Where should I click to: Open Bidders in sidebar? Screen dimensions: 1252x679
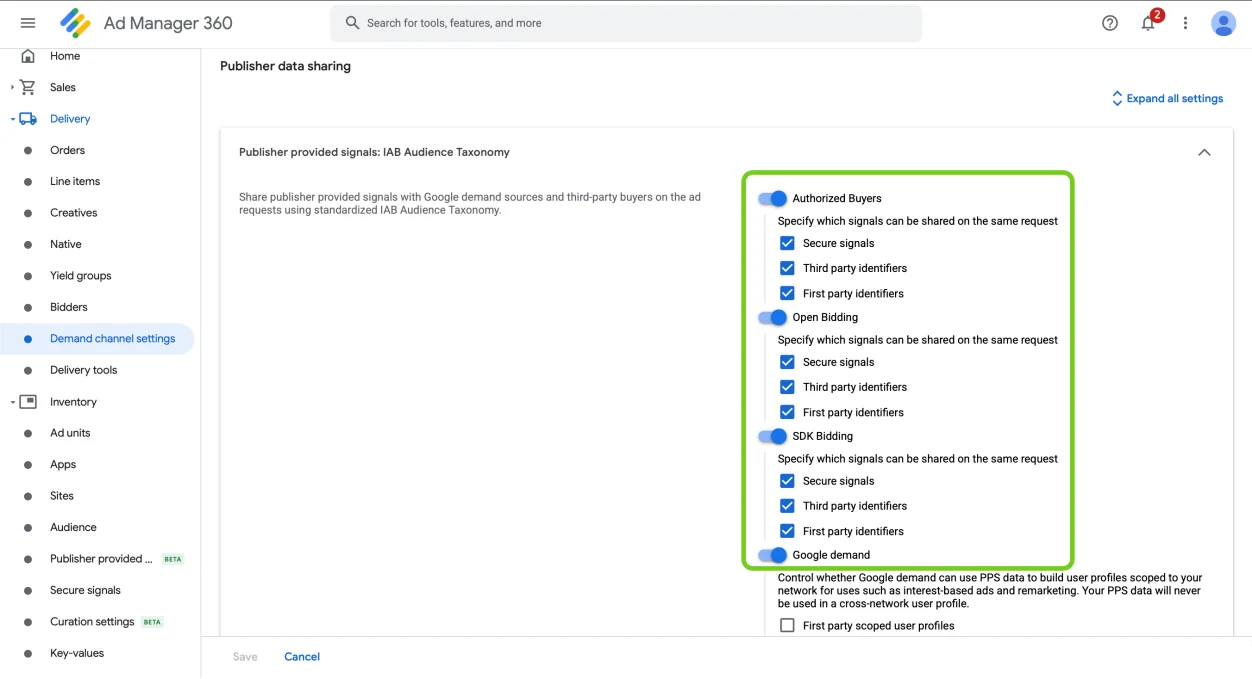69,307
